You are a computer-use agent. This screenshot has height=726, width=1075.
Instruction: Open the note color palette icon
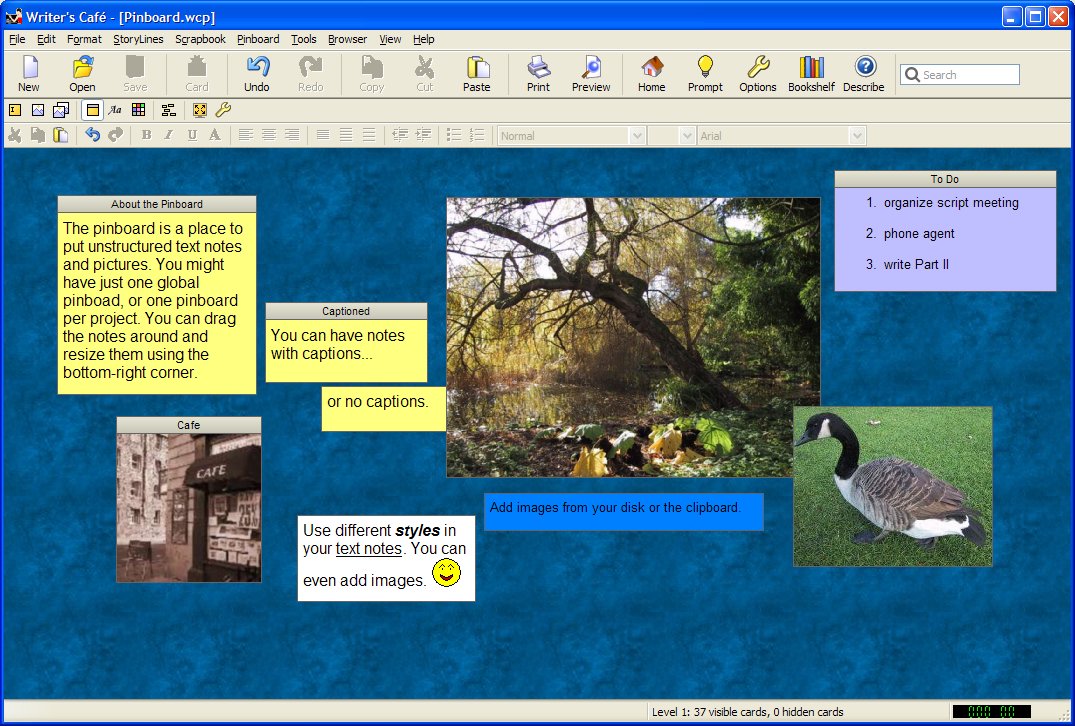point(139,110)
